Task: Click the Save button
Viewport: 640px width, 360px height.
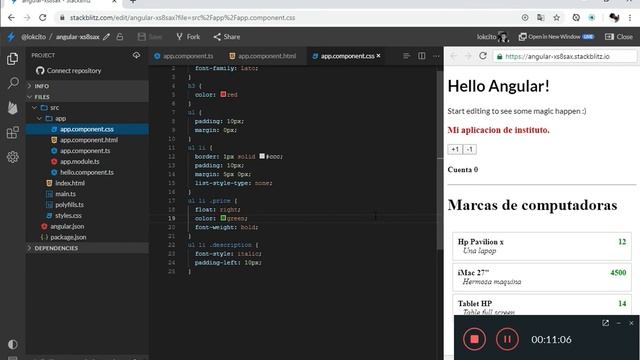Action: click(150, 37)
